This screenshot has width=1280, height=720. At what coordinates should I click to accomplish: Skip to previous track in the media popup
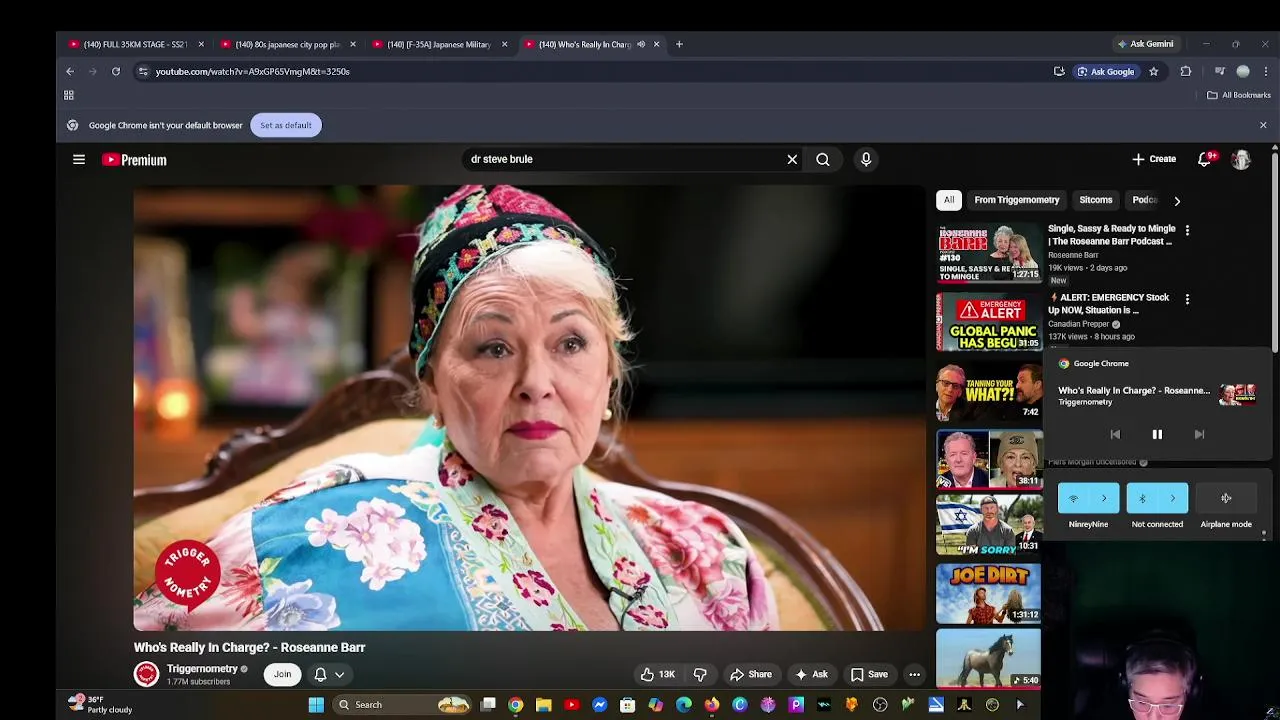pyautogui.click(x=1115, y=434)
